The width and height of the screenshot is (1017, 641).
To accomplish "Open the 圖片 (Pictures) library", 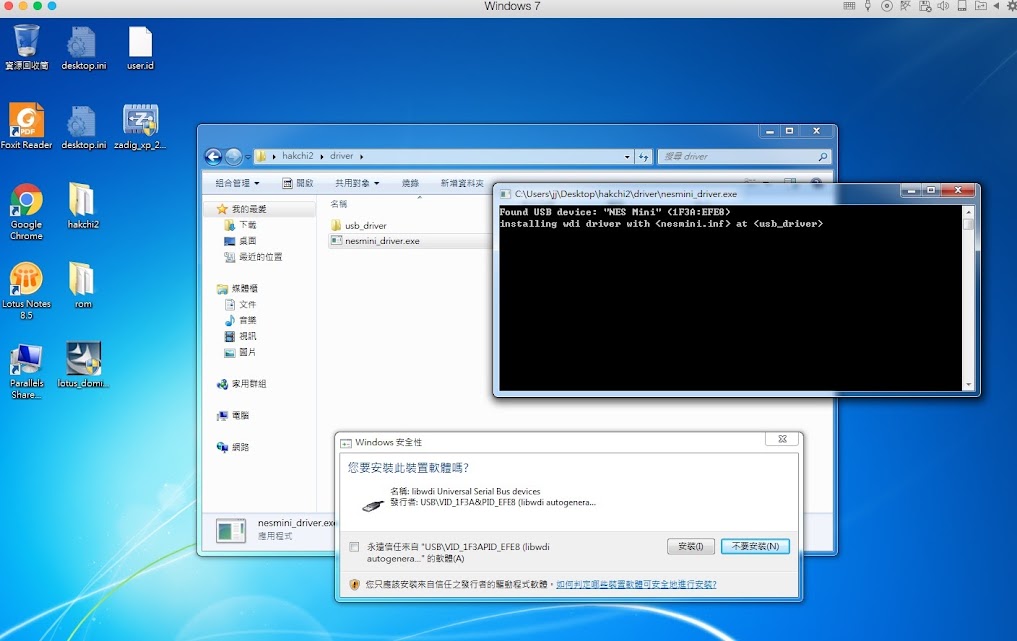I will tap(240, 352).
